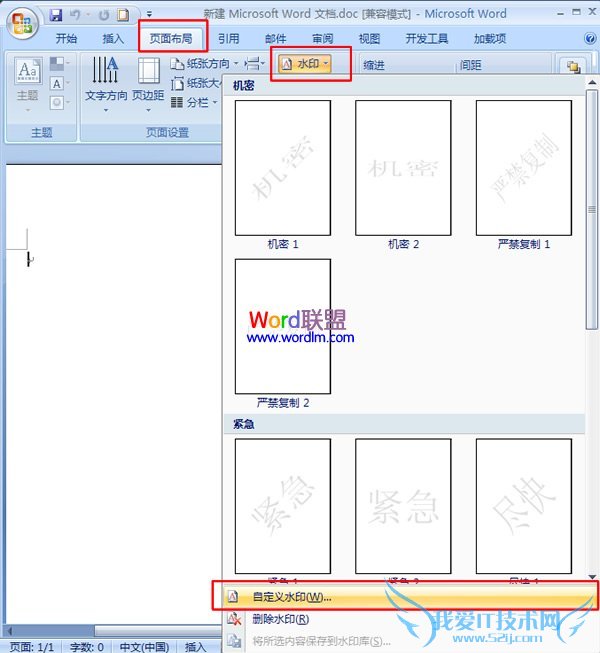This screenshot has height=653, width=600.
Task: Click the 水印 watermark button
Action: coord(305,64)
